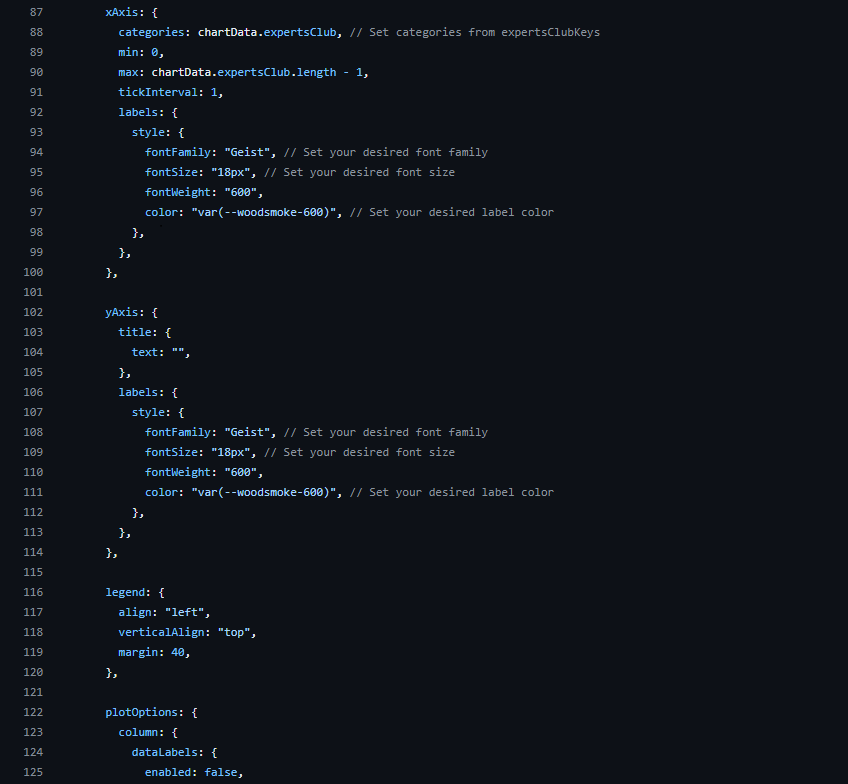848x784 pixels.
Task: Click the comment about expertsClubKeys categories
Action: click(475, 32)
